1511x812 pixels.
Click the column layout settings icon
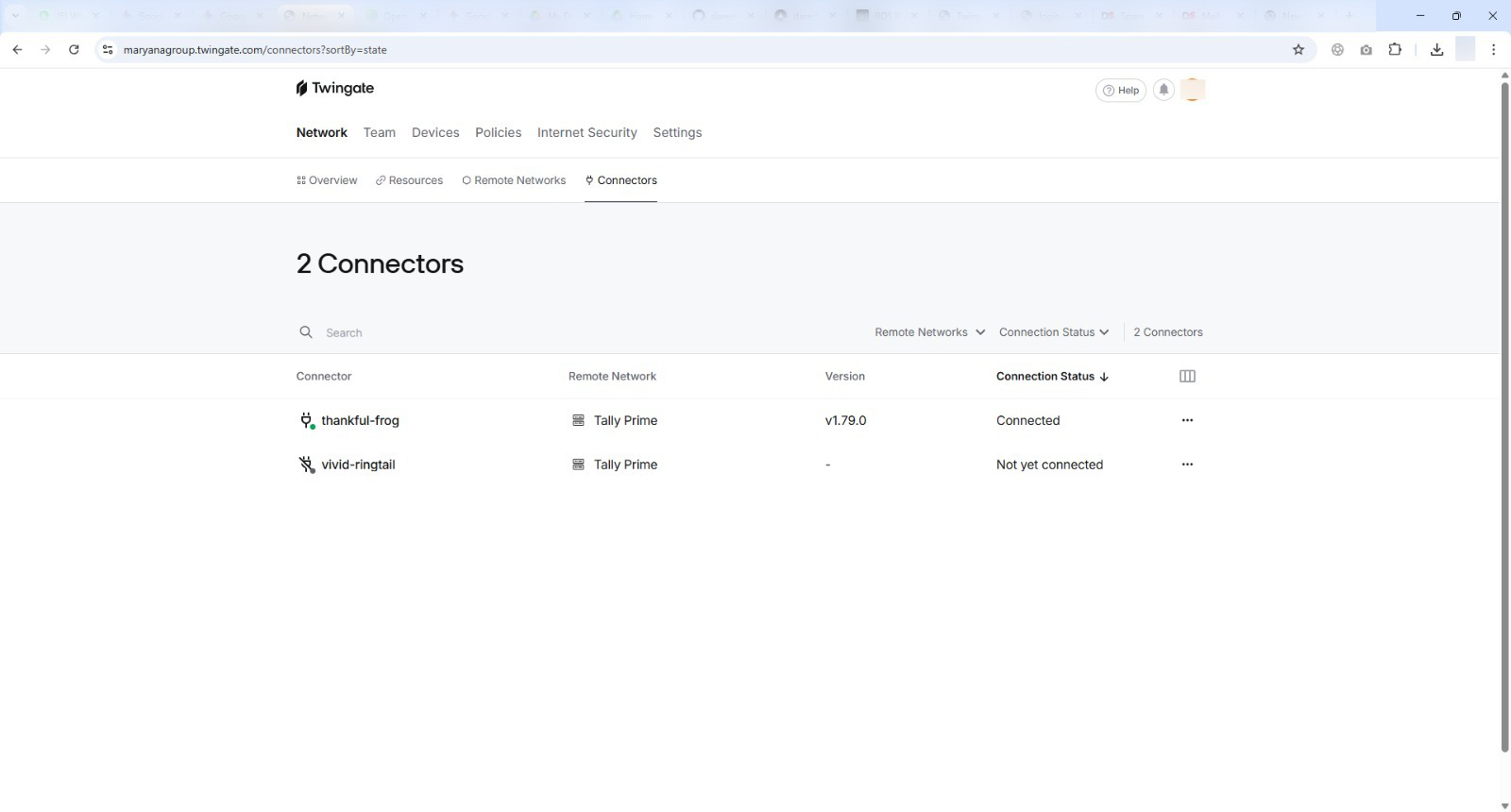click(x=1187, y=376)
